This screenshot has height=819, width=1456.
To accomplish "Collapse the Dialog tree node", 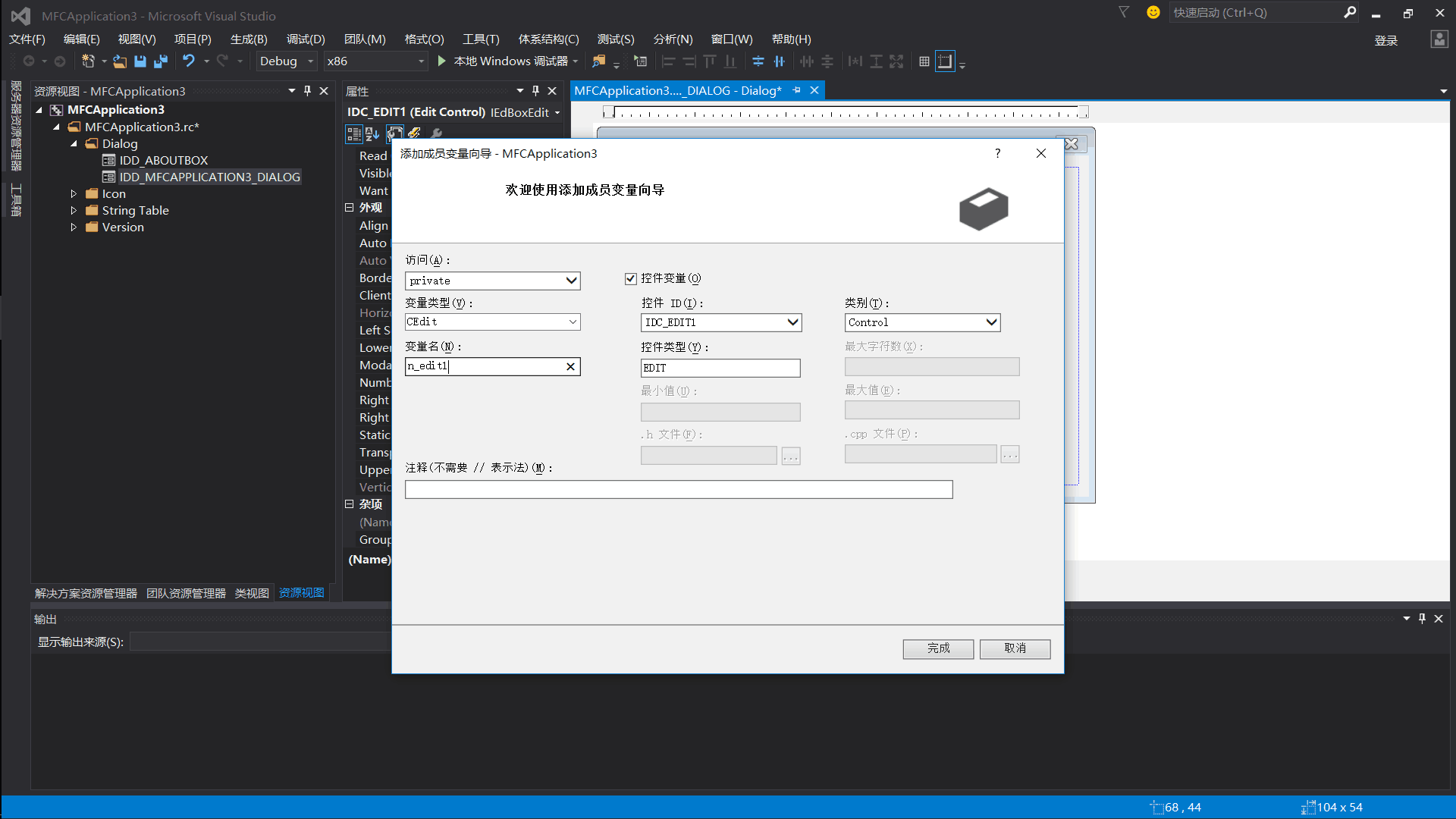I will [x=74, y=143].
